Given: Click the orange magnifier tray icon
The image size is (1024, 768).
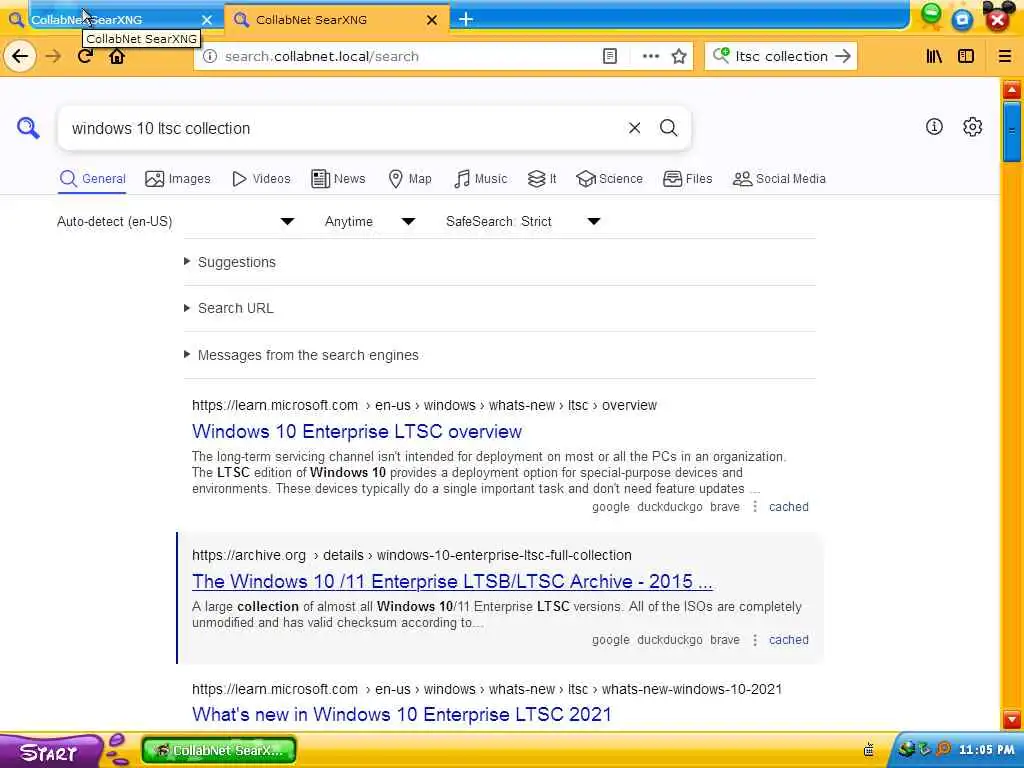Looking at the screenshot, I should (x=943, y=749).
